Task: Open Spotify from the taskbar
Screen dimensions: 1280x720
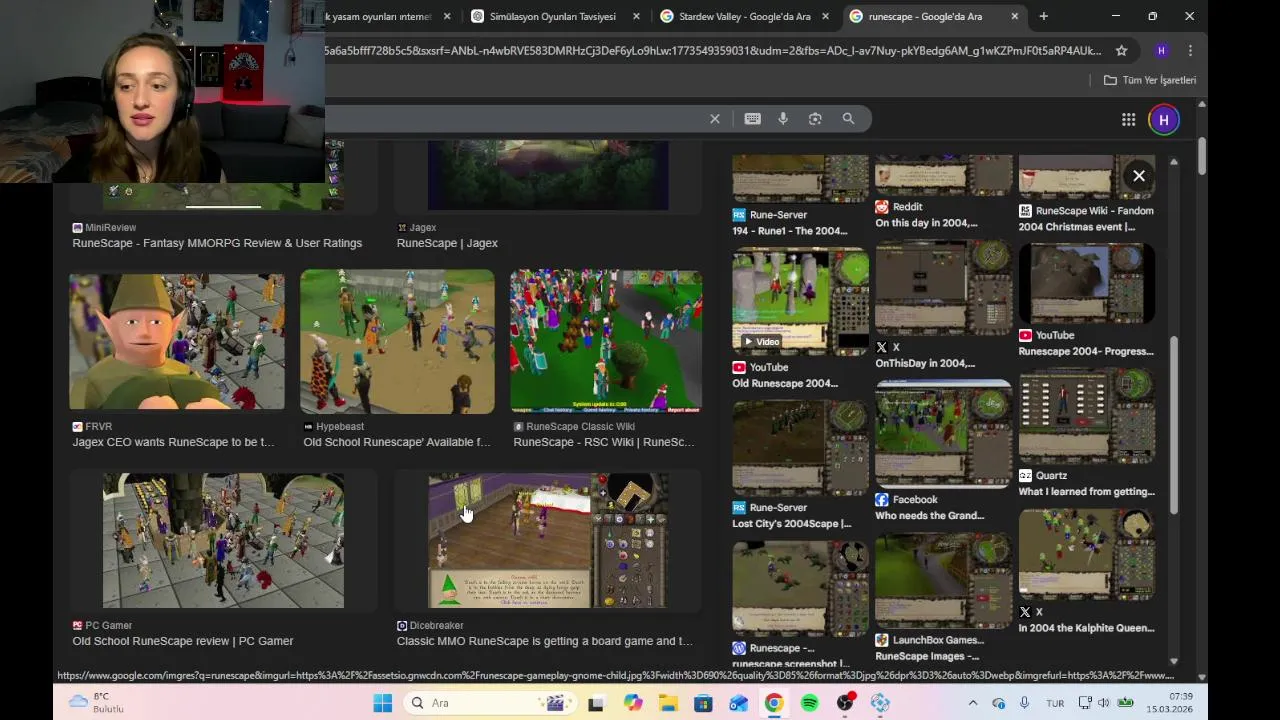Action: [809, 703]
